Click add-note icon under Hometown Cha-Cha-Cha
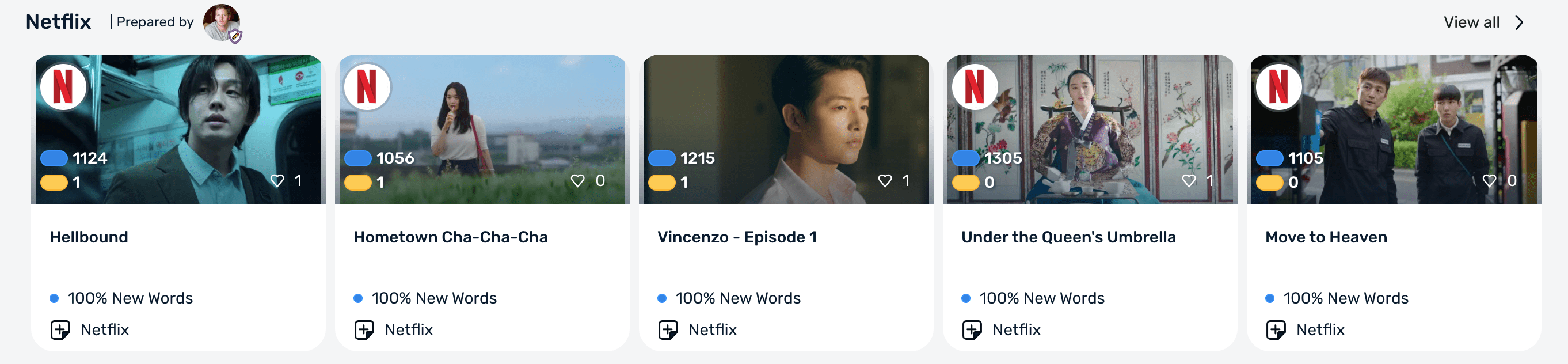 pos(364,330)
